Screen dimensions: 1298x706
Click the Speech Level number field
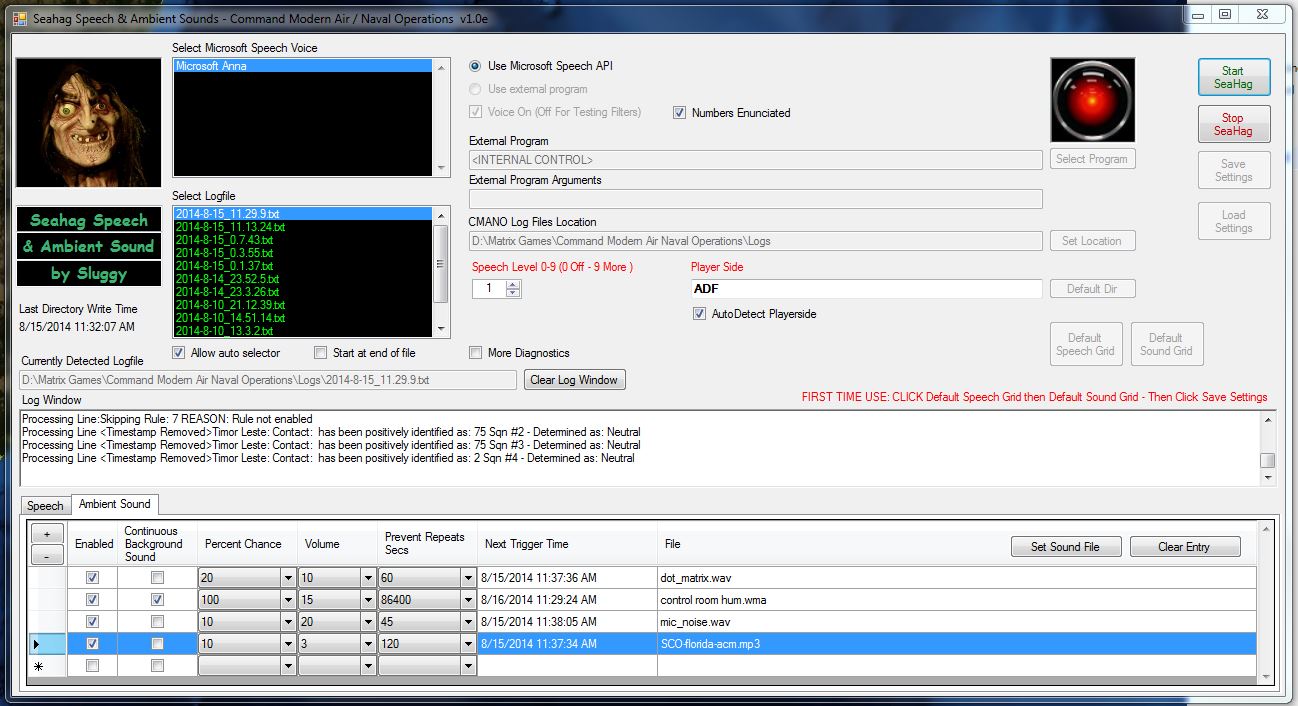(x=489, y=289)
